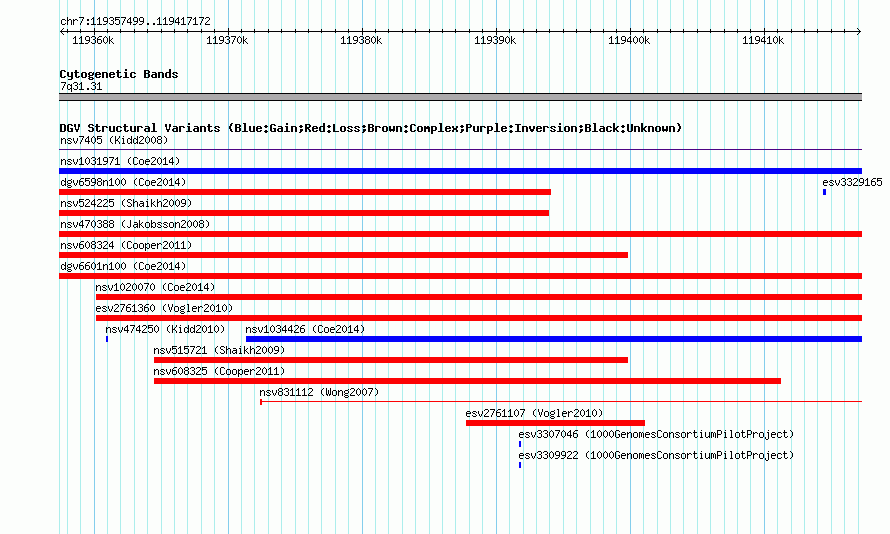Open dgv6598n100 (Coe2014) variant label
Viewport: 890px width, 534px height.
pyautogui.click(x=123, y=182)
